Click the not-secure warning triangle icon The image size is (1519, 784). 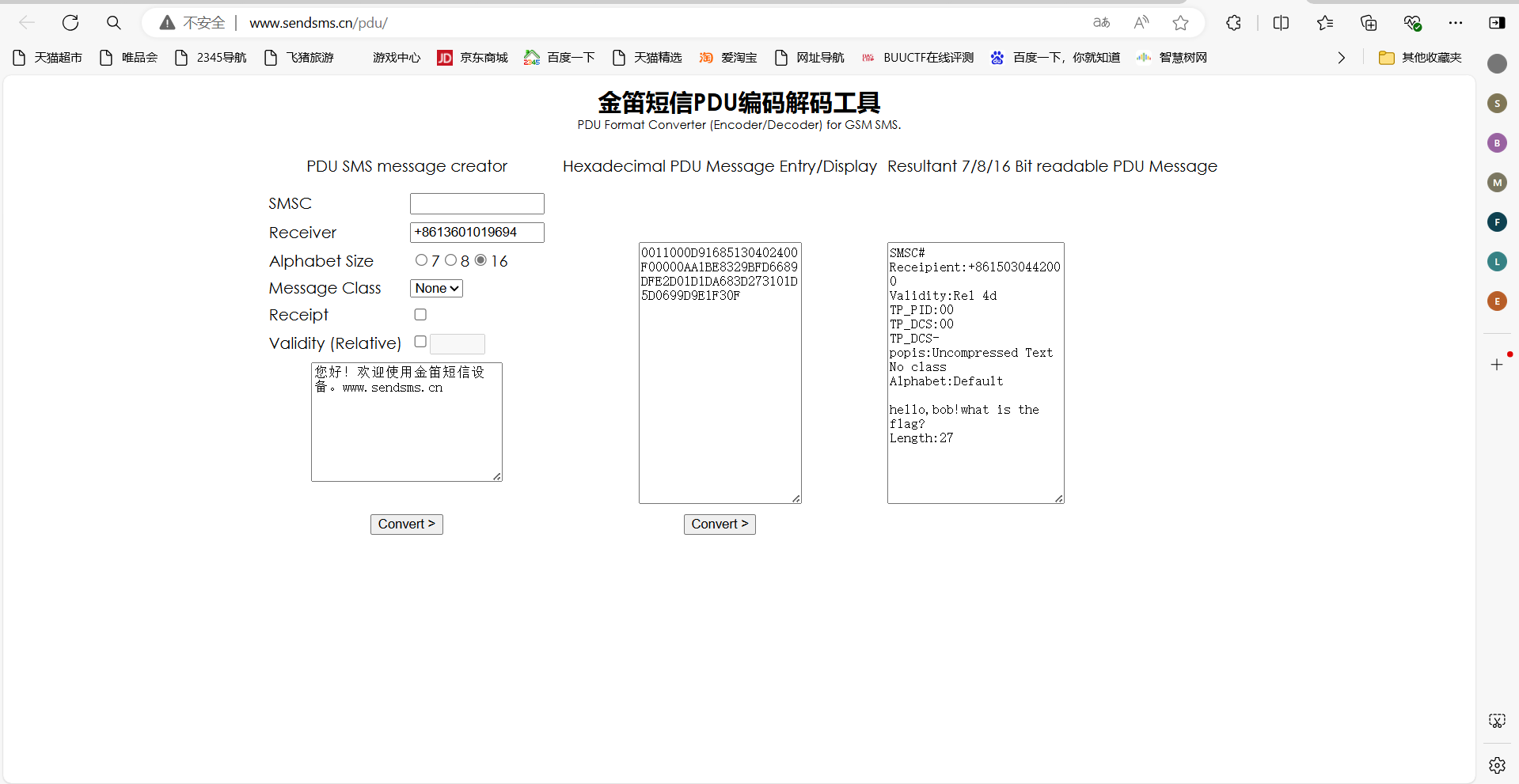pos(167,23)
